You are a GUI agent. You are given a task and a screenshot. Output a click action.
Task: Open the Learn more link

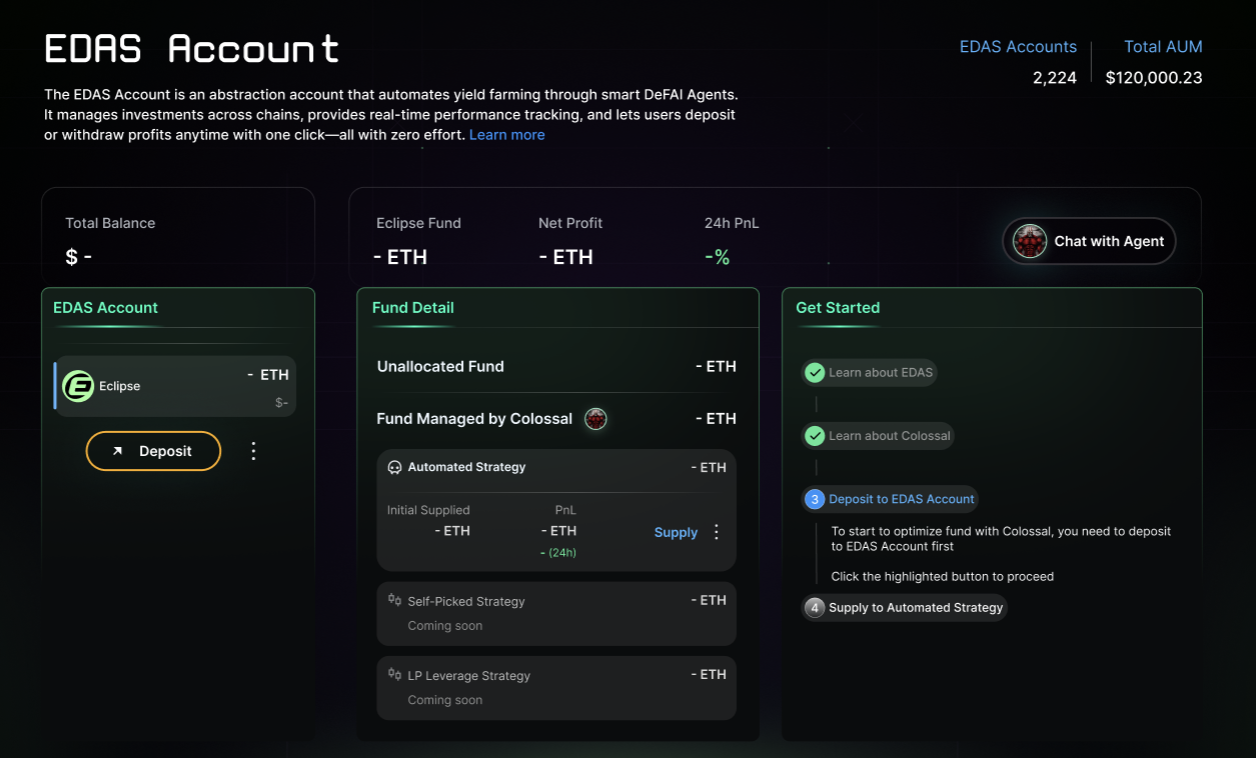coord(507,135)
